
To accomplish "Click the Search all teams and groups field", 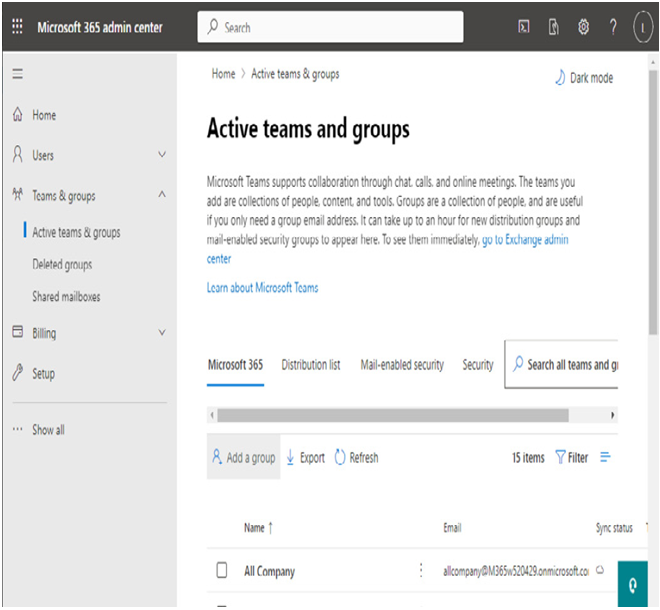I will [561, 364].
